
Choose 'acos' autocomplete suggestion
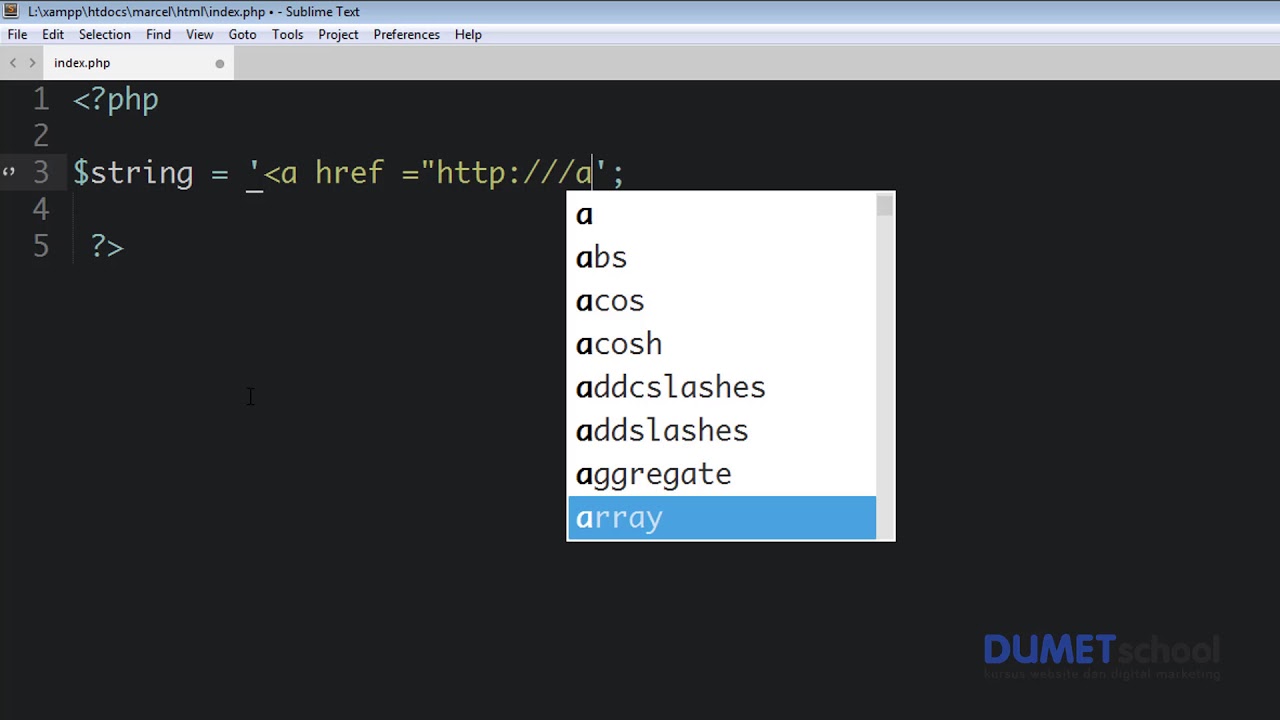[721, 301]
